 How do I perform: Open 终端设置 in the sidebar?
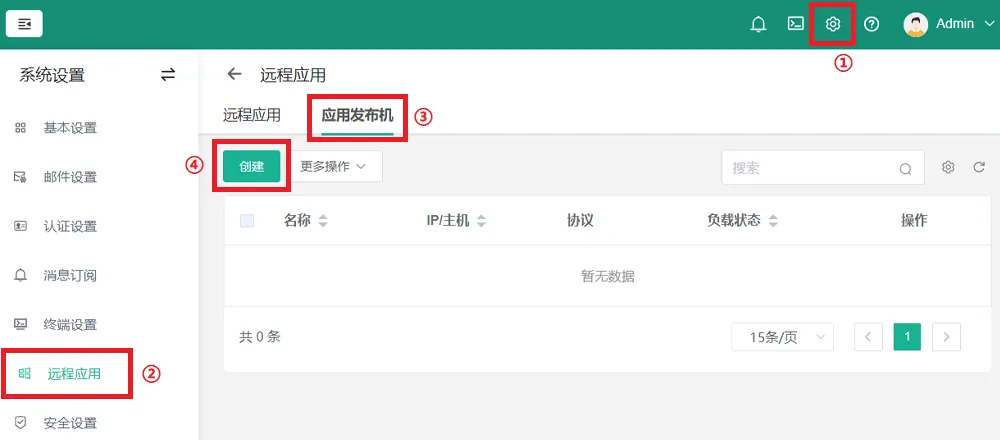tap(70, 325)
